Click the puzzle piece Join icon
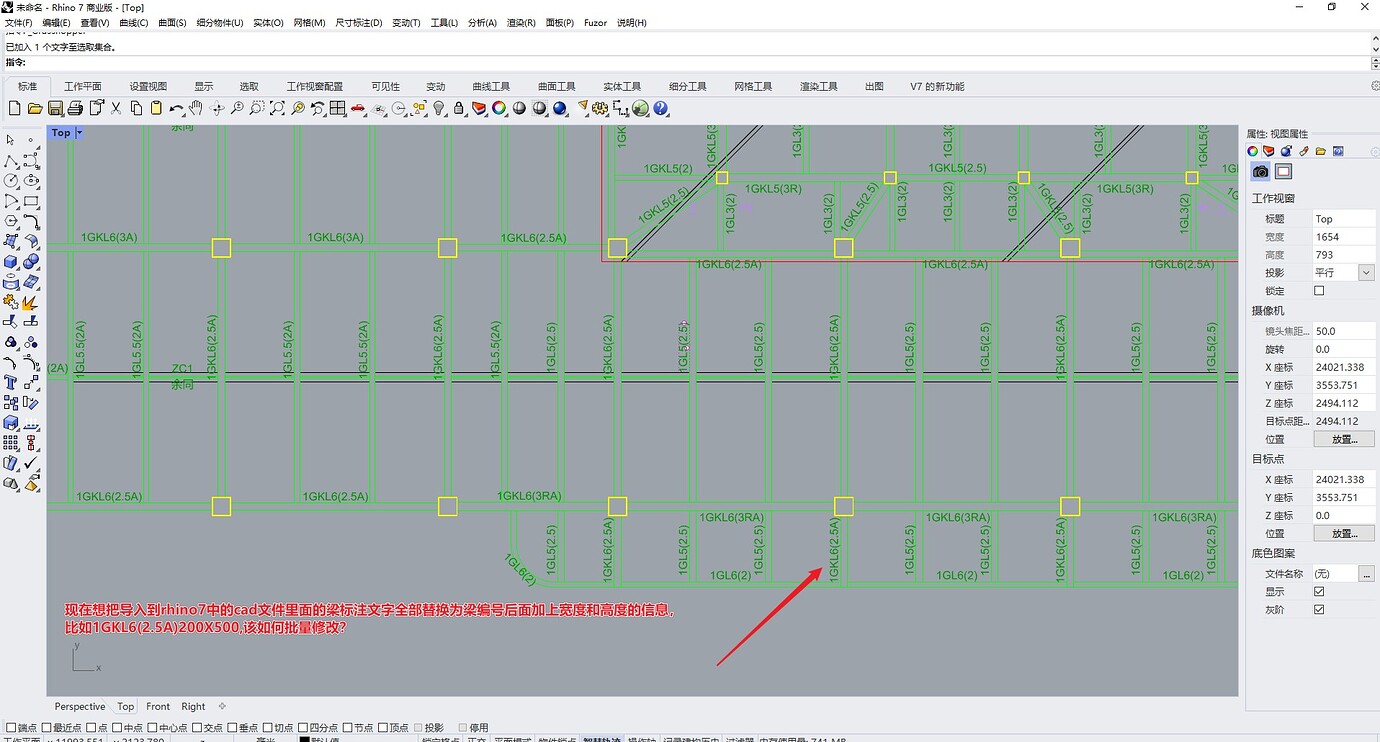1380x742 pixels. [11, 302]
